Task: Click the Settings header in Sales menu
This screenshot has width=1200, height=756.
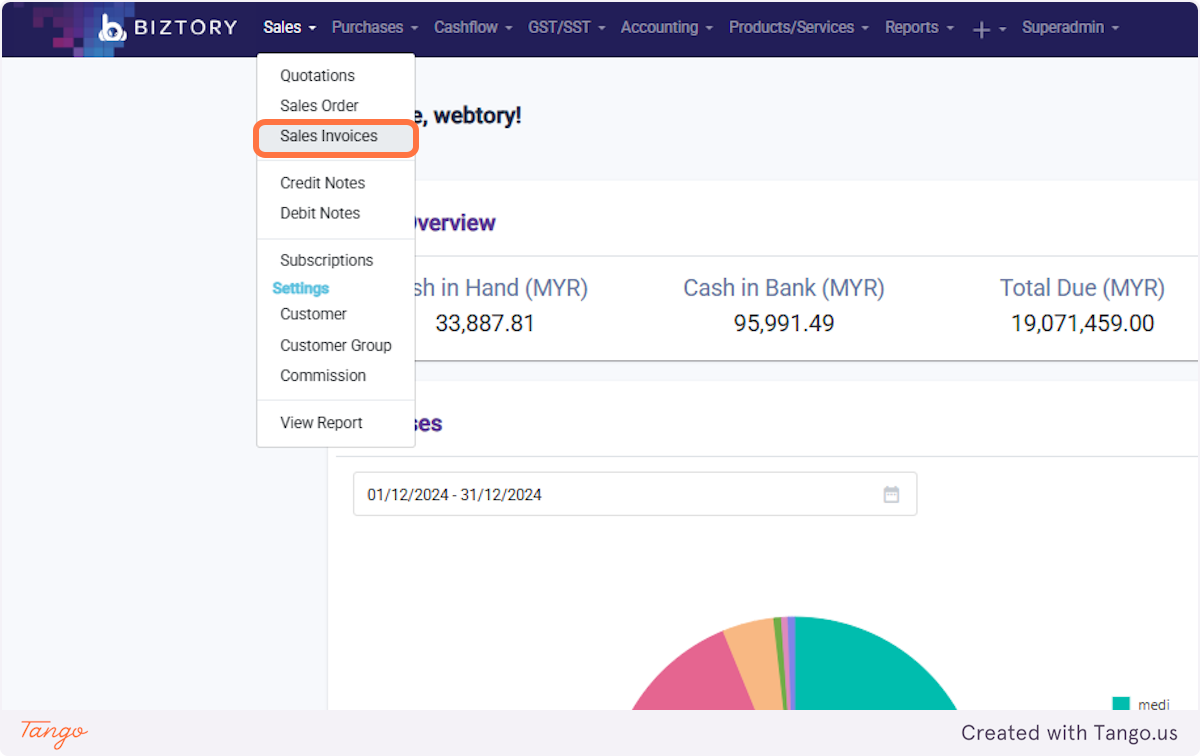Action: [x=301, y=288]
